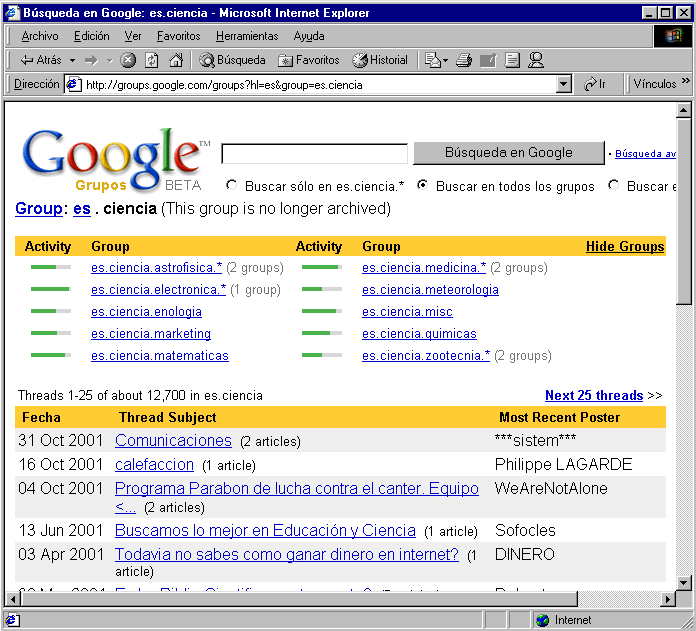Image resolution: width=696 pixels, height=631 pixels.
Task: Open es.ciencia.electronica.* group
Action: coord(158,290)
